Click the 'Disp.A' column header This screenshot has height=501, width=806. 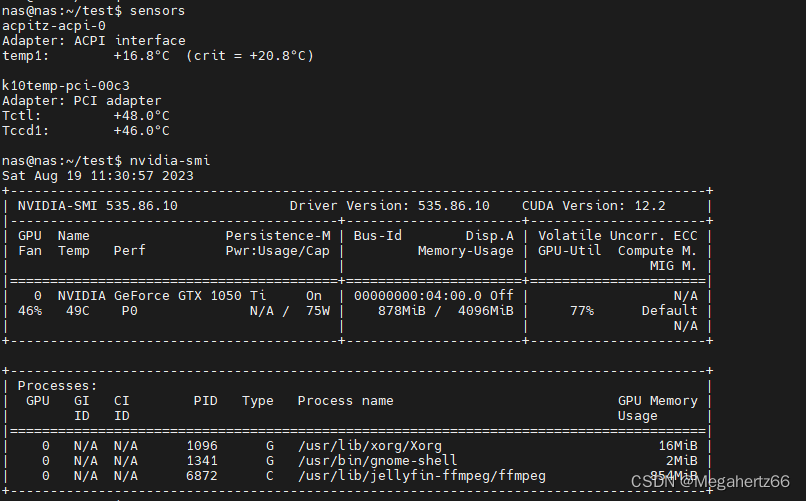(489, 236)
